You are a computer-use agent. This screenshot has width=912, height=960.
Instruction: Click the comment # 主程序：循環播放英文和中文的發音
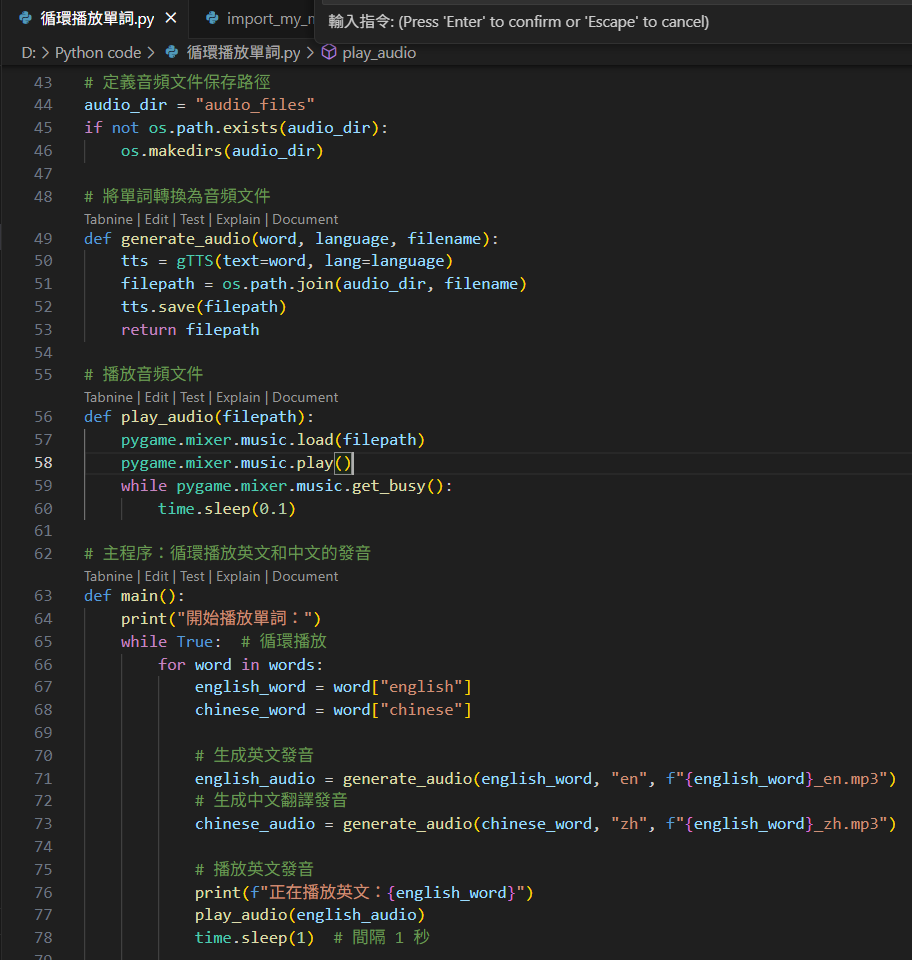[x=227, y=553]
